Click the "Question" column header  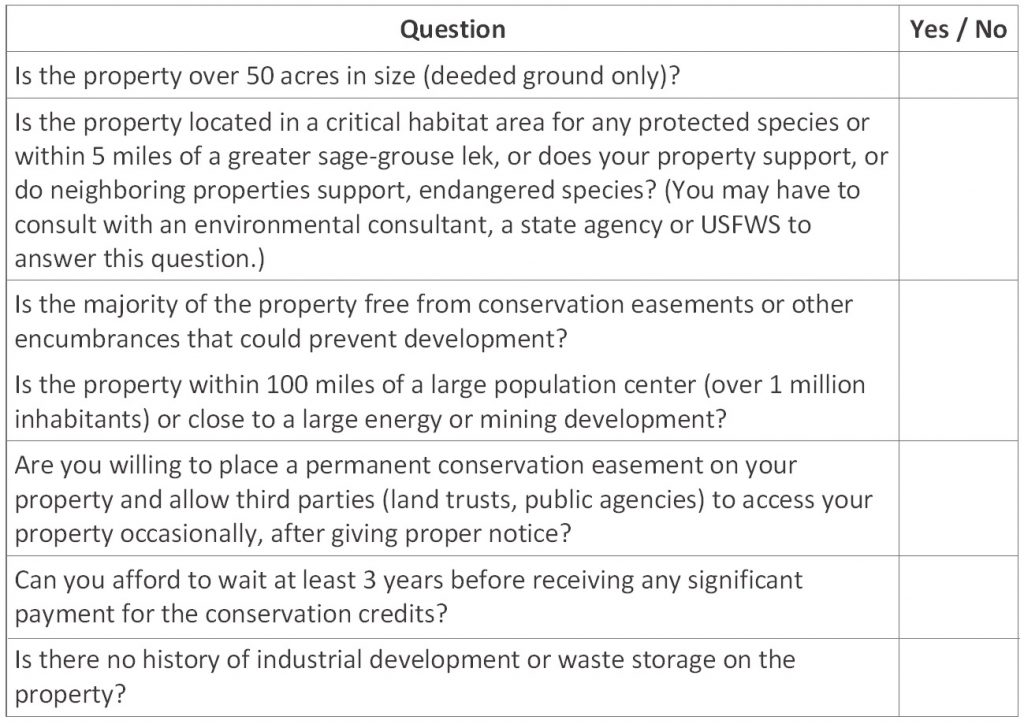[452, 30]
